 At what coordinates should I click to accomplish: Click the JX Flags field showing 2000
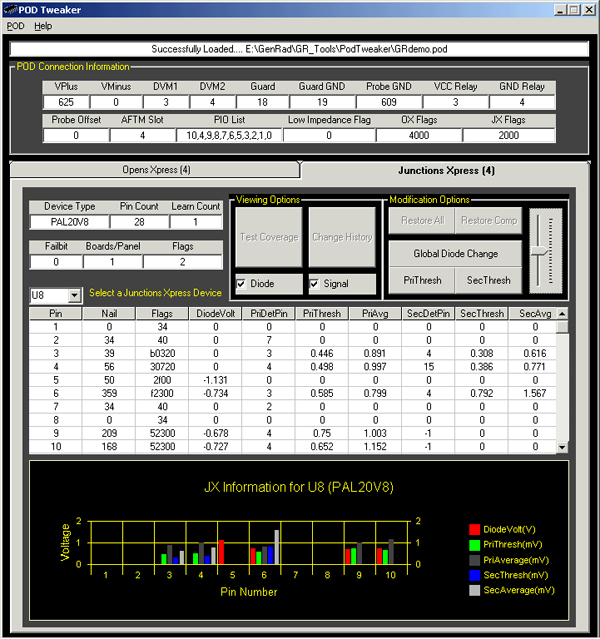tap(509, 135)
